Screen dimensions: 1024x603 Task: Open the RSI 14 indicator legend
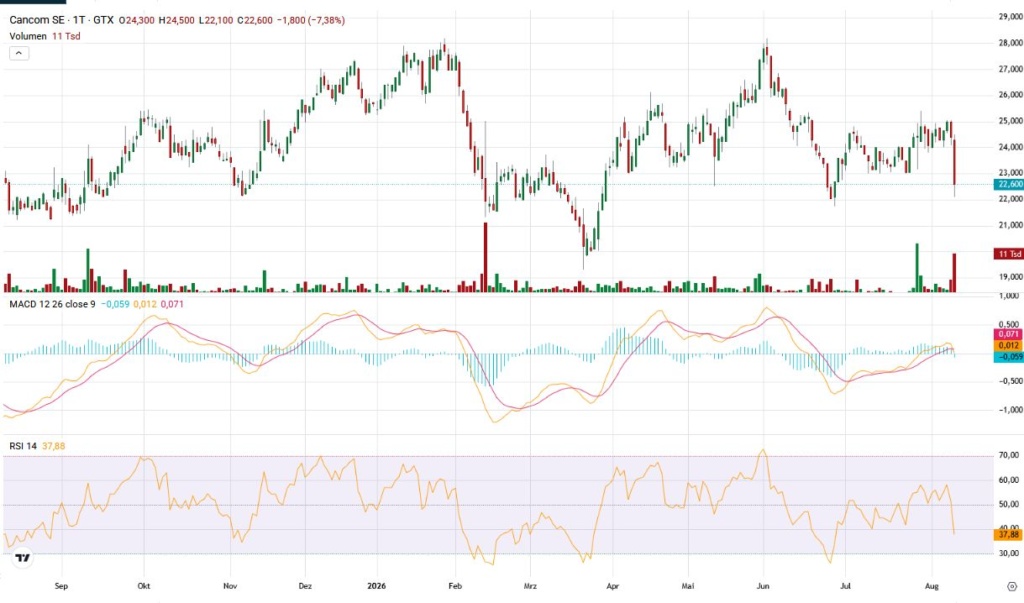pos(23,446)
